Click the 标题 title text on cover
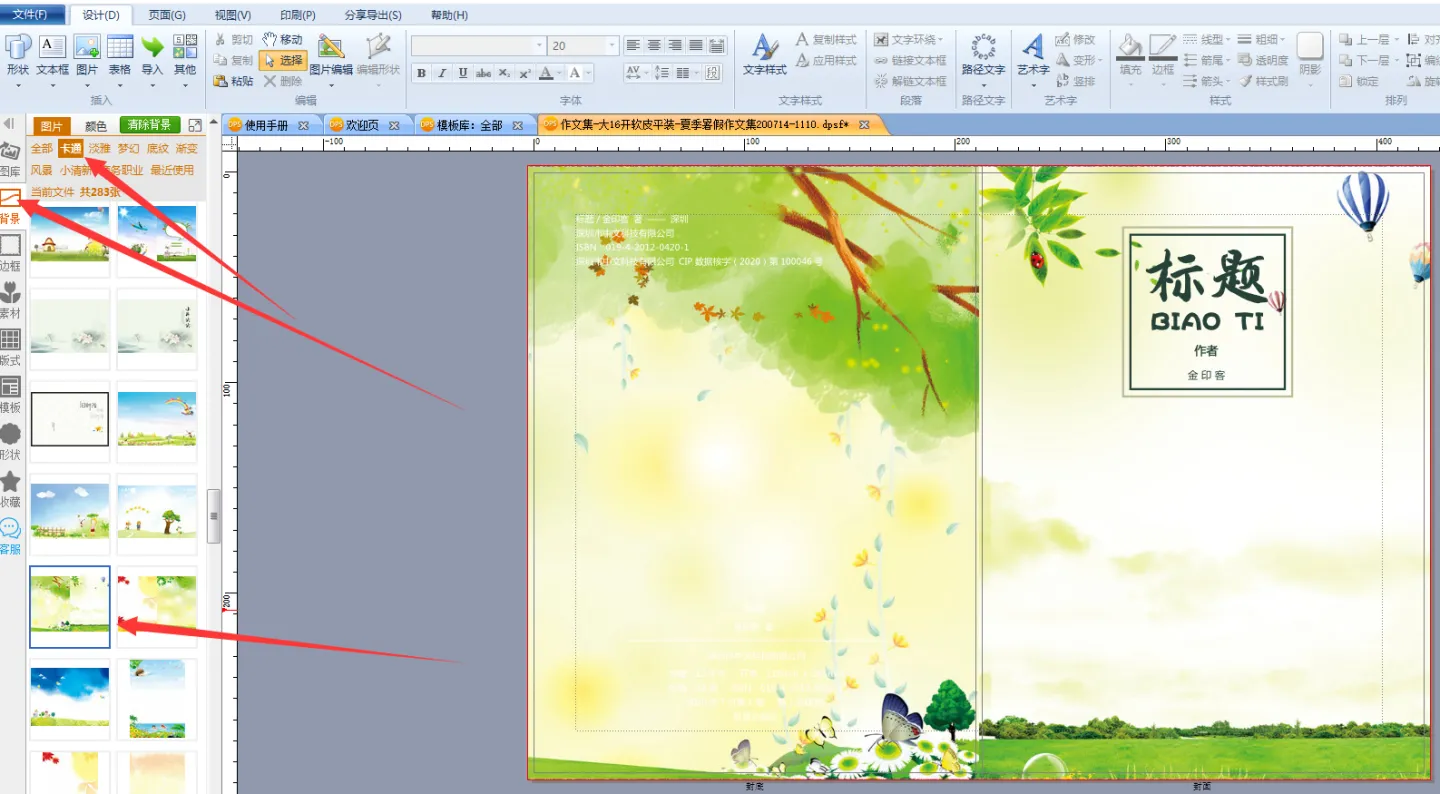Screen dimensions: 1440x794 1208,278
